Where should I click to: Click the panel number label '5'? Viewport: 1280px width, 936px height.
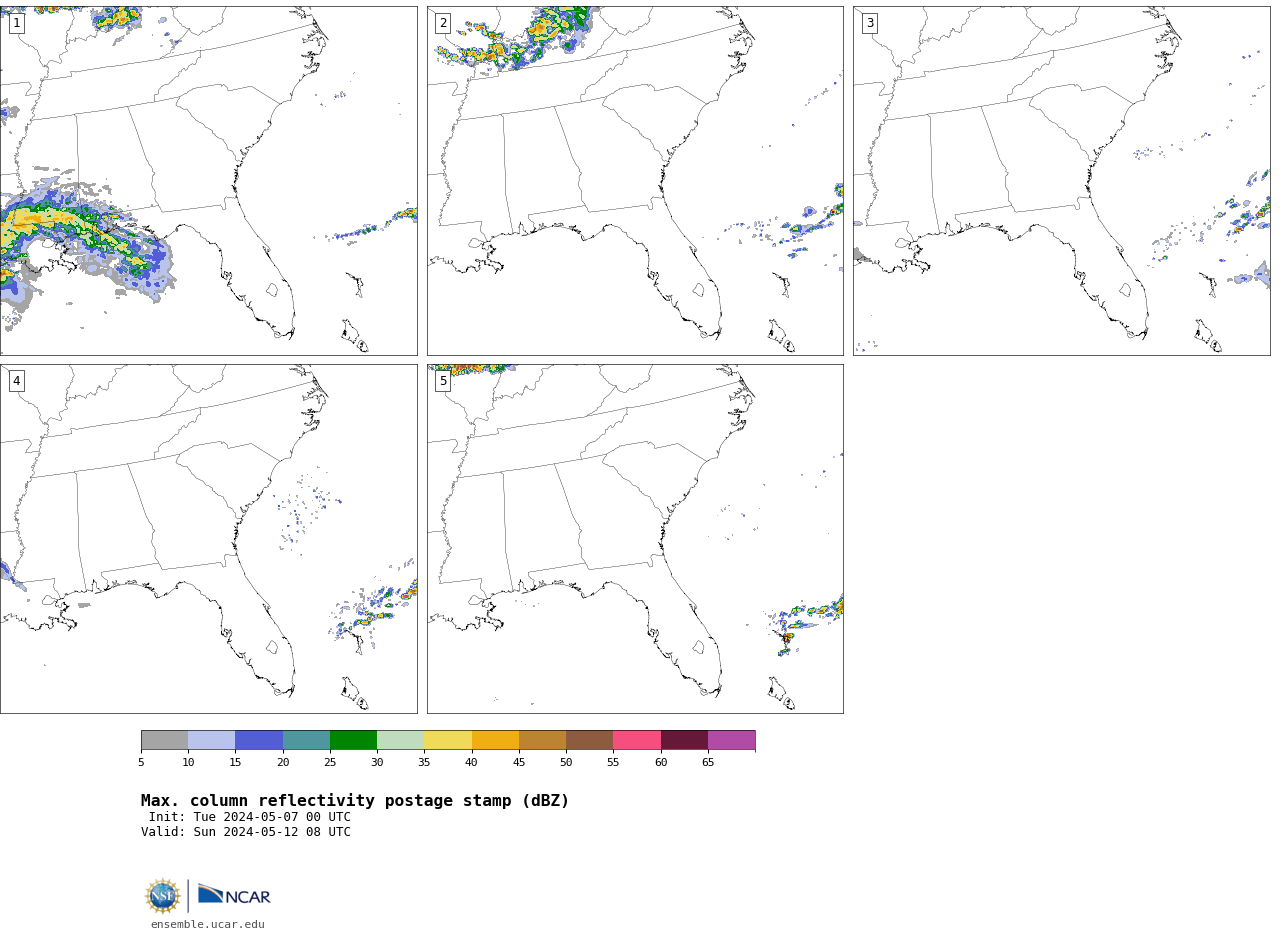tap(443, 381)
